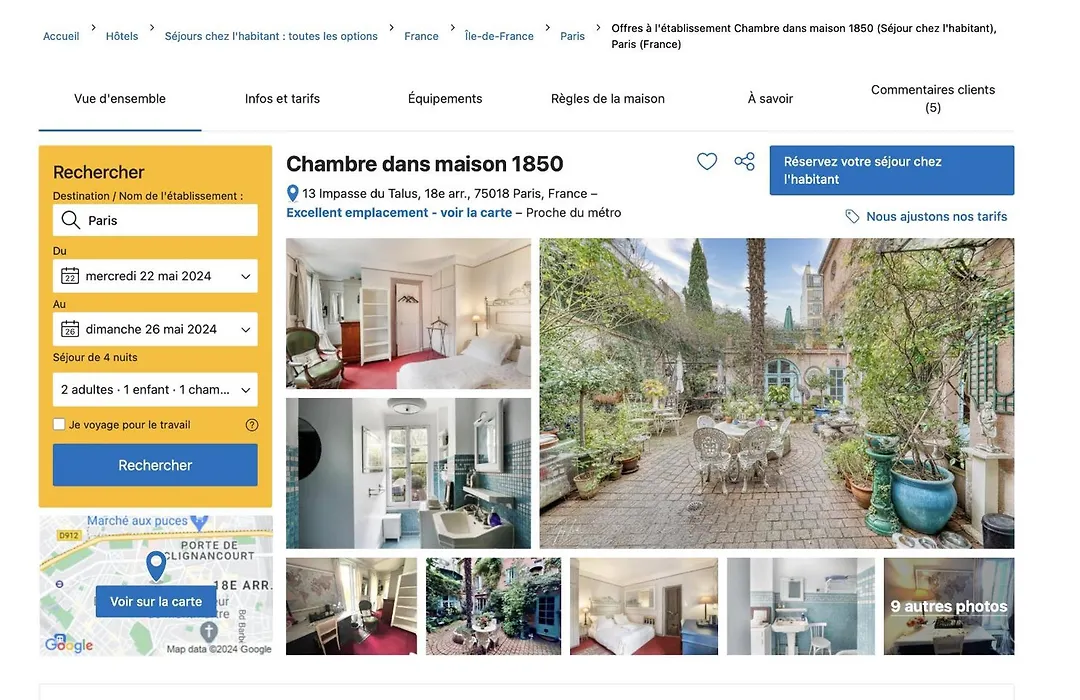The image size is (1080, 700).
Task: Save property with the heart icon
Action: pyautogui.click(x=707, y=161)
